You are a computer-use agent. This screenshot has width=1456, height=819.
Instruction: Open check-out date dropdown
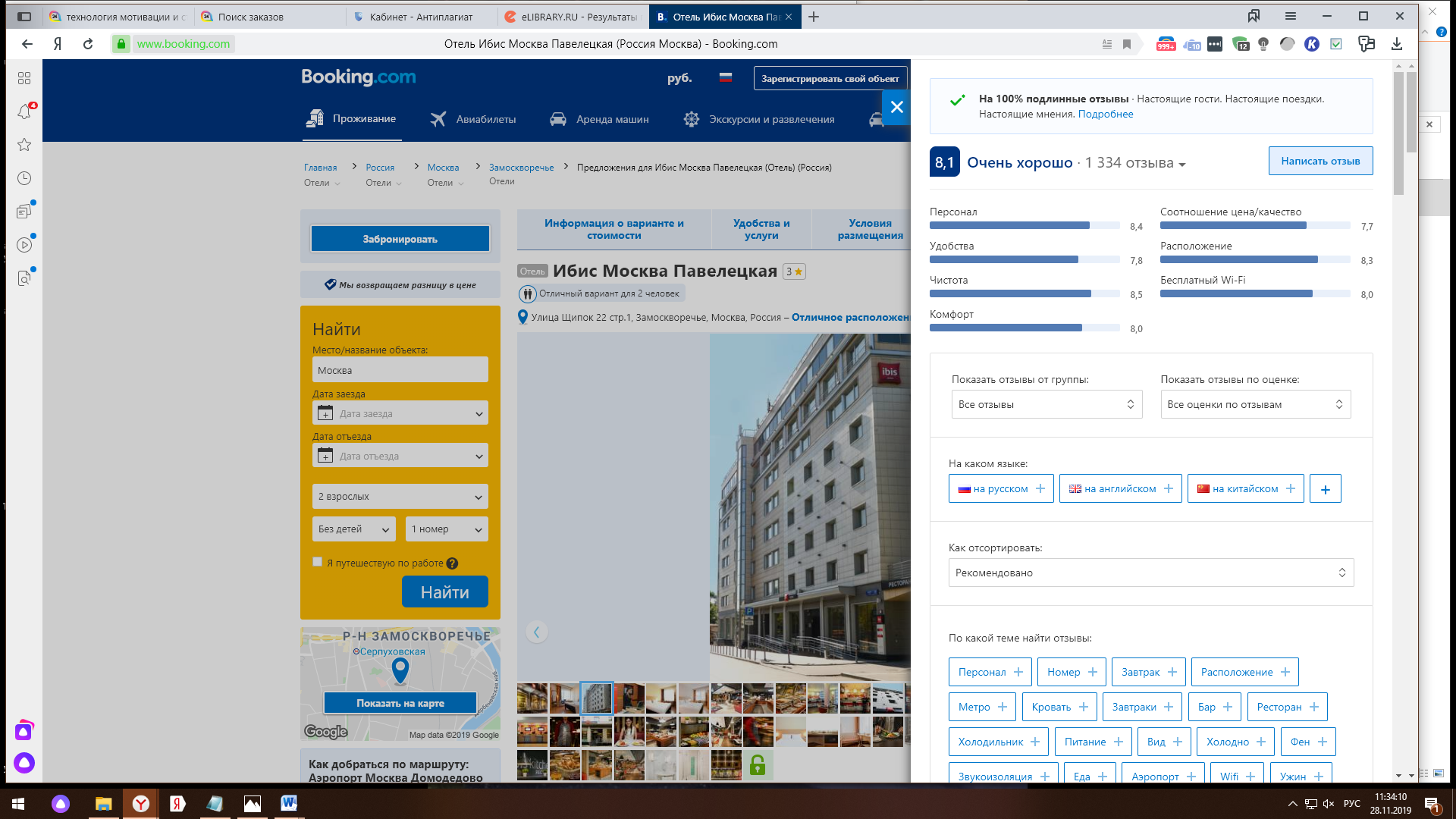[x=400, y=456]
